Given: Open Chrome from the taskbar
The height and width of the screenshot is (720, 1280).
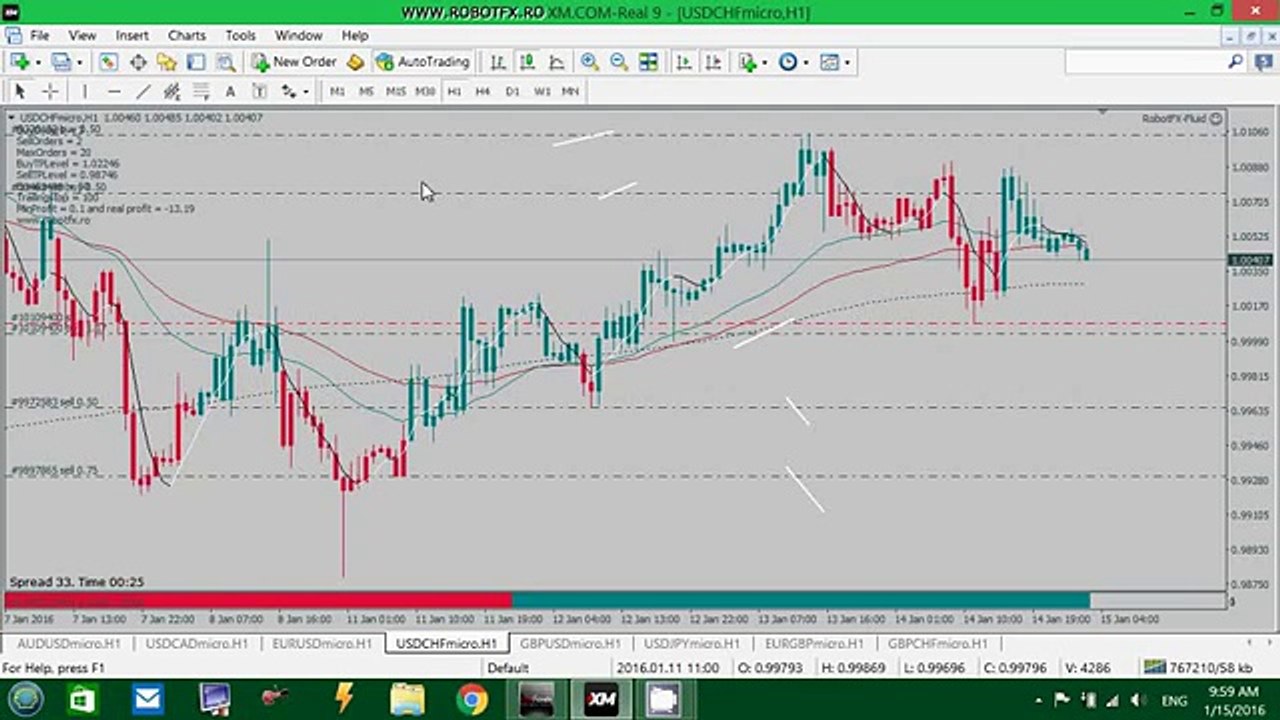Looking at the screenshot, I should (472, 698).
